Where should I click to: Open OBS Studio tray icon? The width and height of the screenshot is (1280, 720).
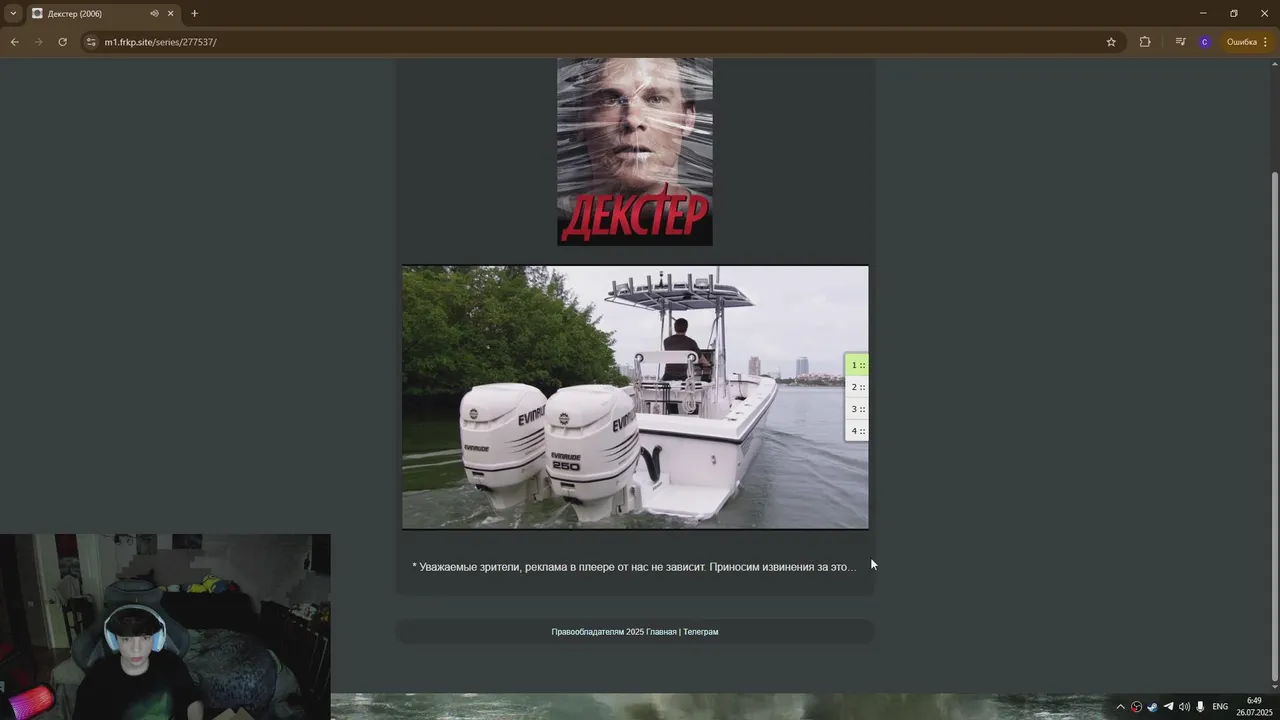click(1136, 707)
